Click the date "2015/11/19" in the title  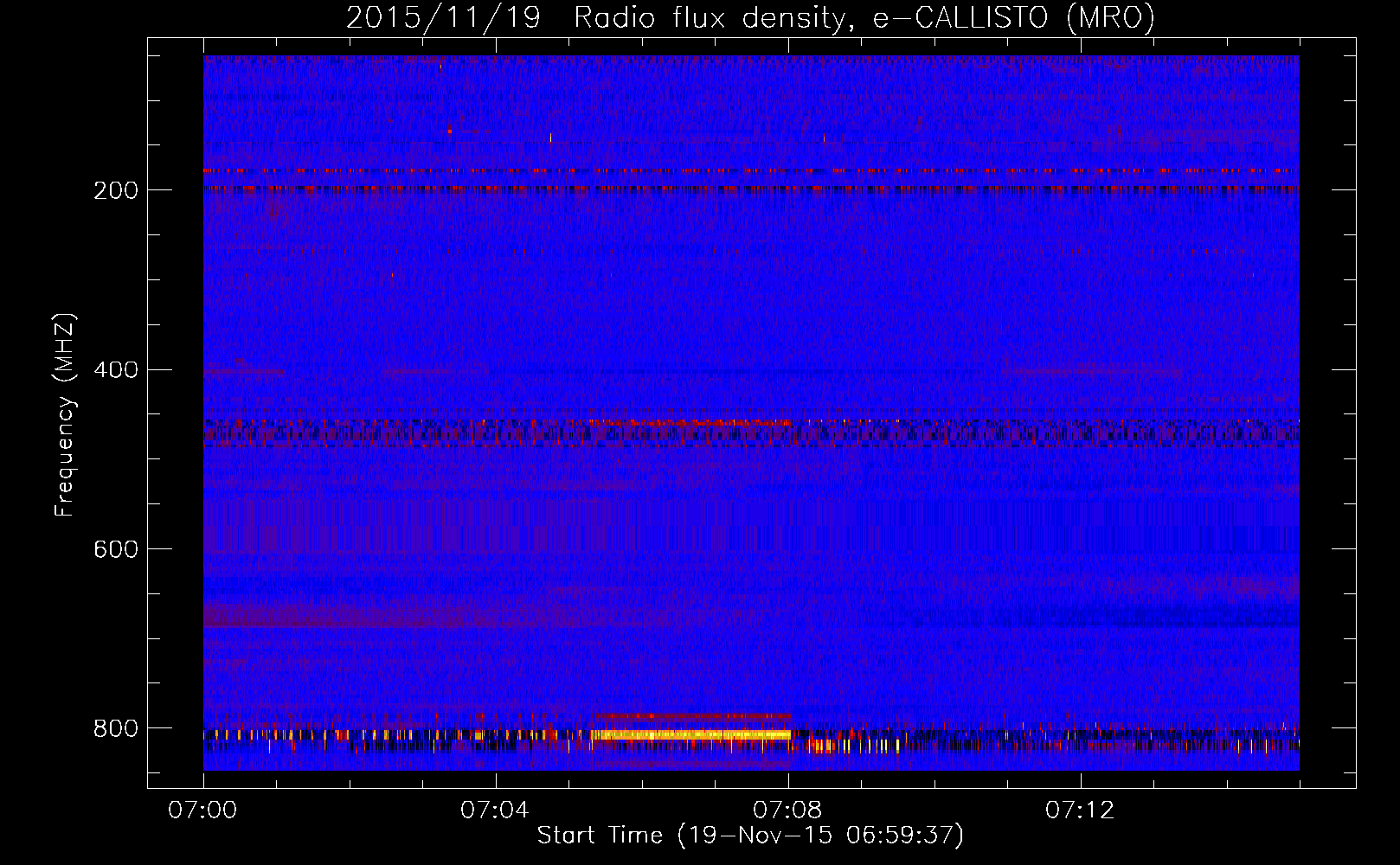pyautogui.click(x=443, y=17)
